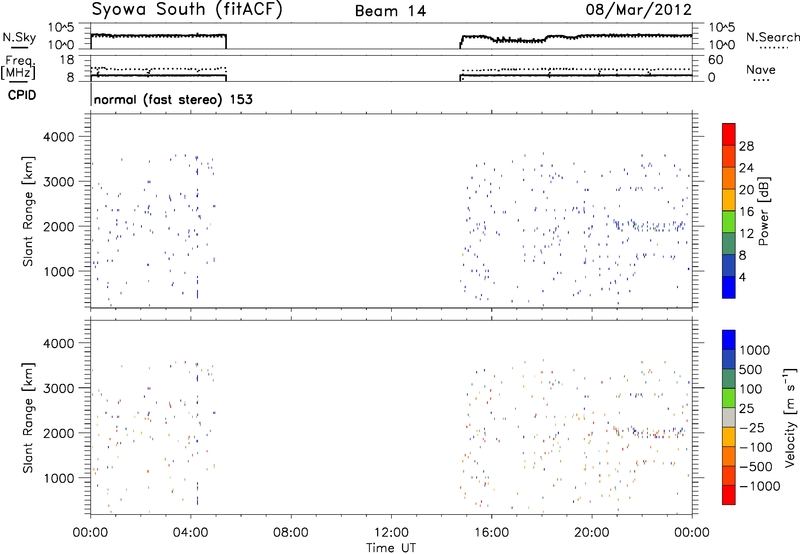
Task: Click the 'Velocity [m s⁻¹]' colorbar title
Action: (790, 417)
